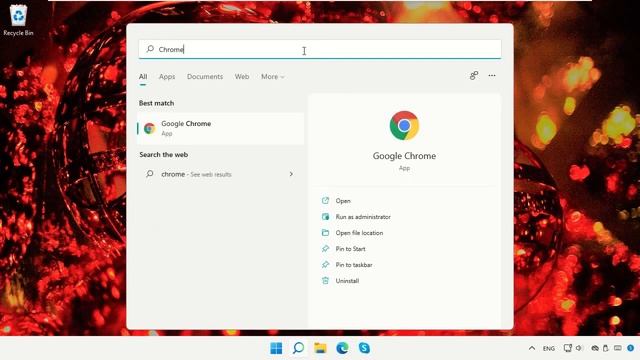Switch to the Web filter tab
This screenshot has width=640, height=360.
pos(242,77)
